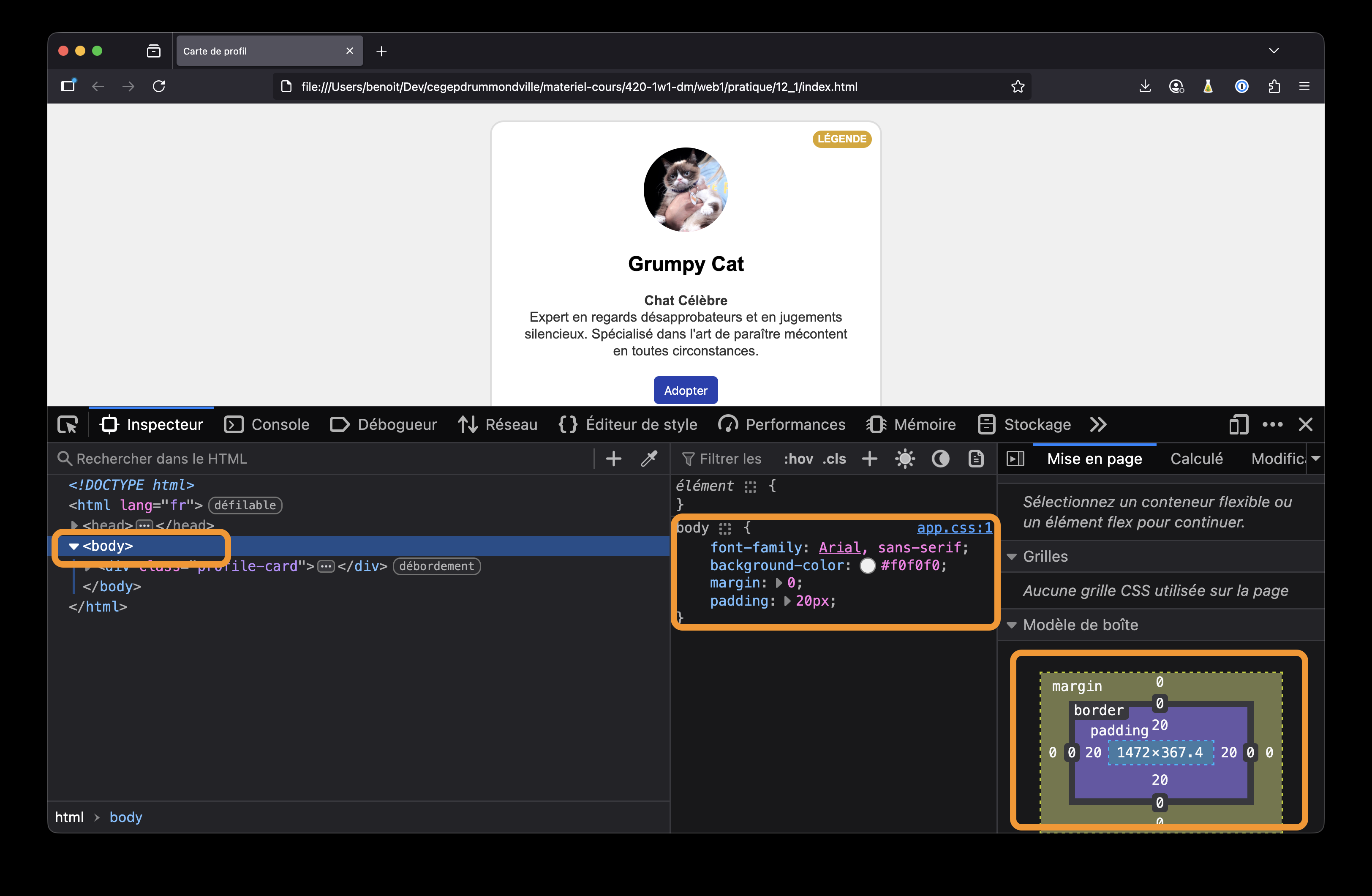
Task: Click the eyedropper color picker icon
Action: 649,459
